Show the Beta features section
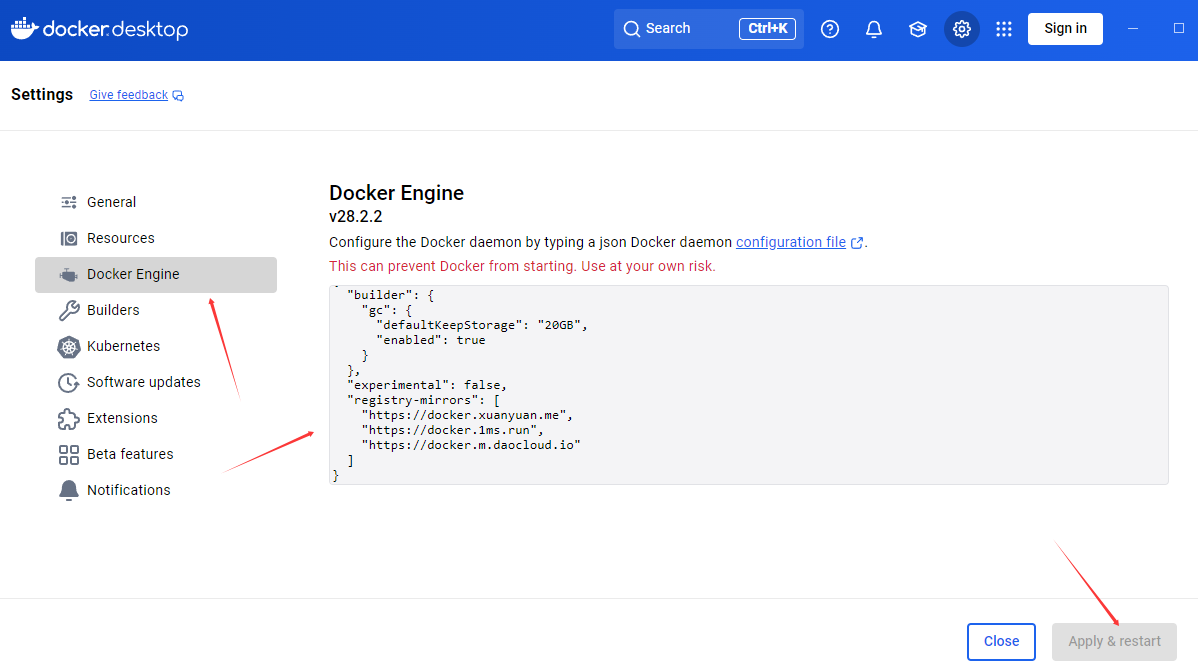The height and width of the screenshot is (666, 1198). tap(156, 454)
